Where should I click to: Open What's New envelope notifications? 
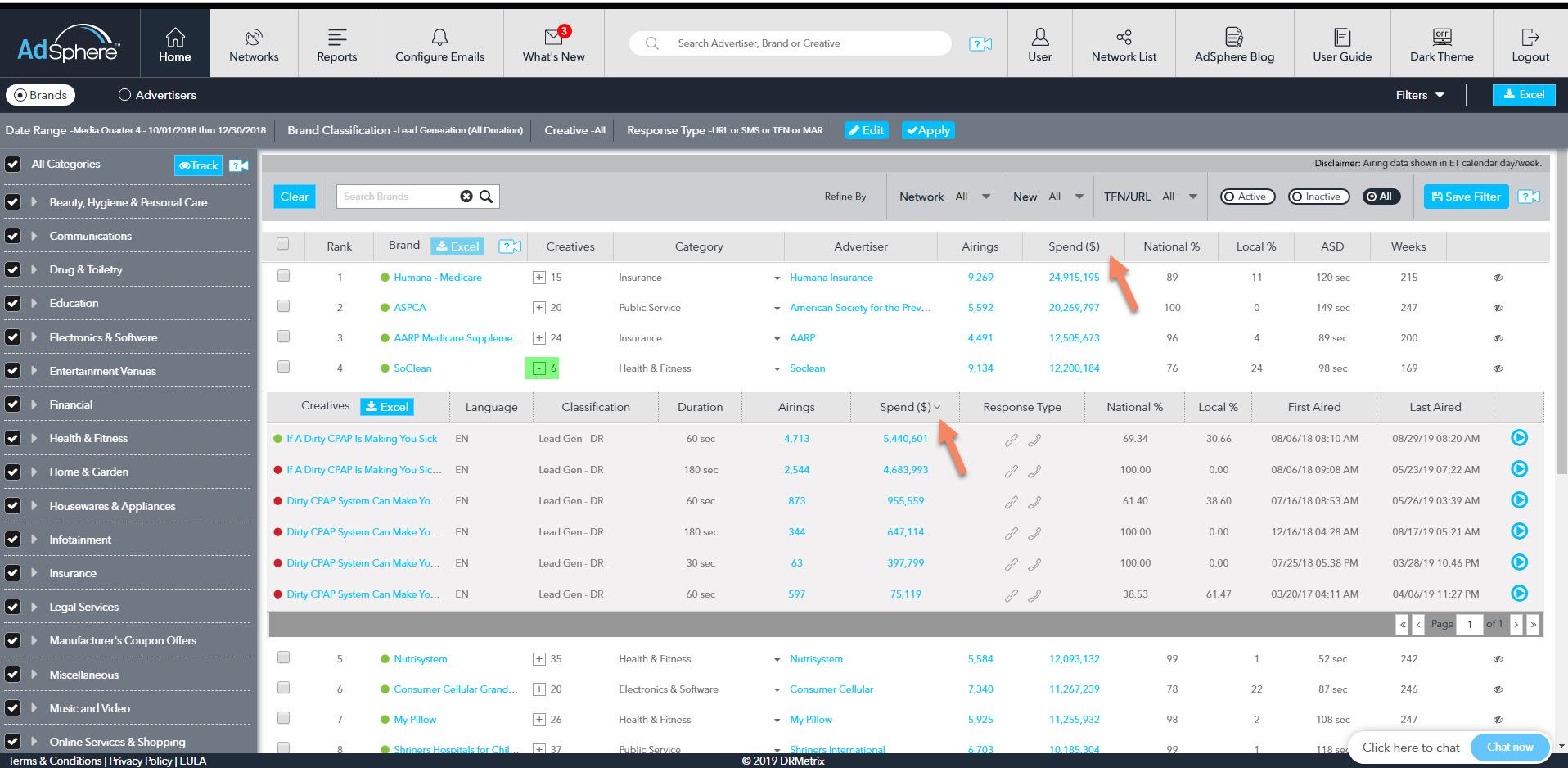click(x=556, y=36)
